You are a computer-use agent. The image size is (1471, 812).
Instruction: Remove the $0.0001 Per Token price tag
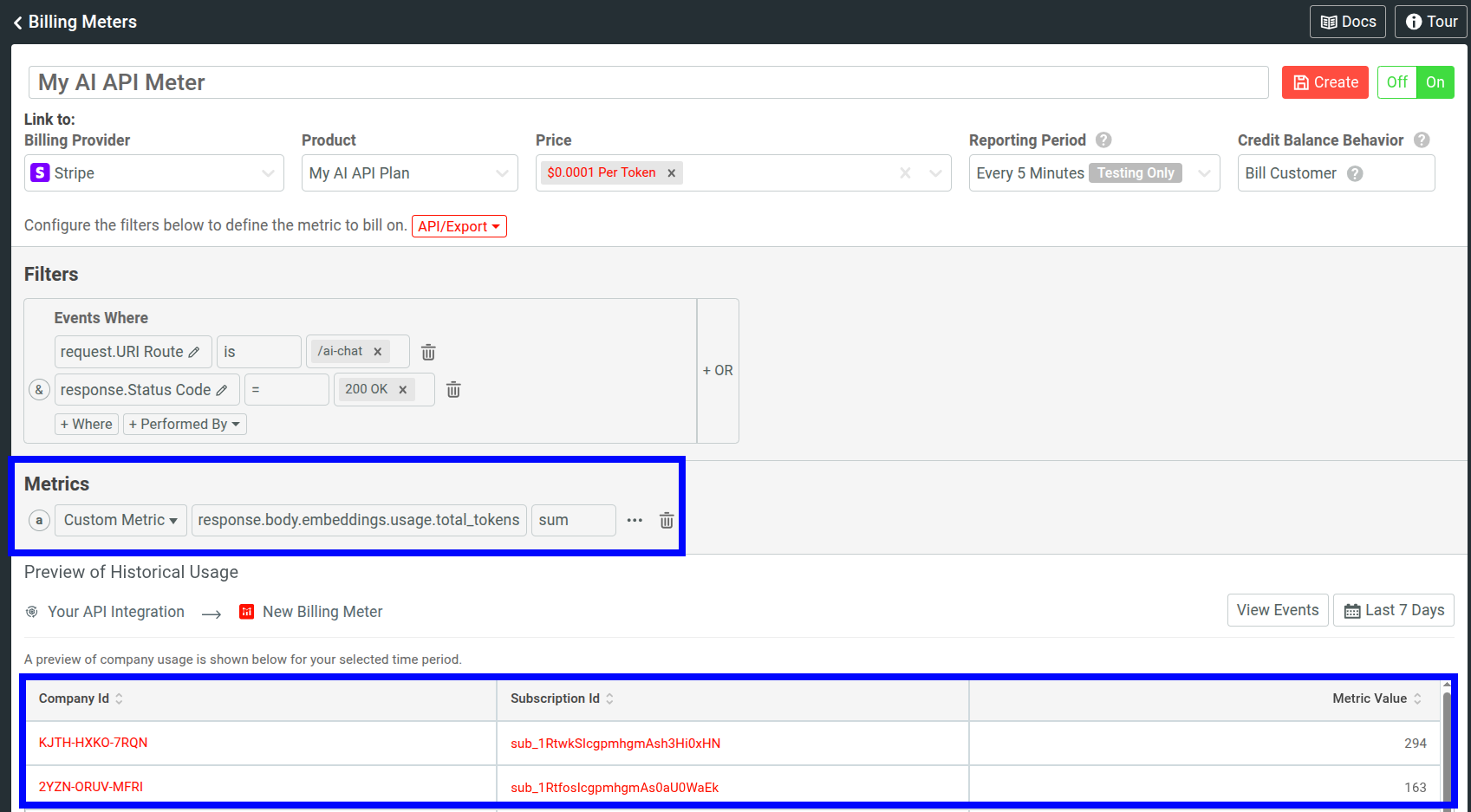pos(671,173)
